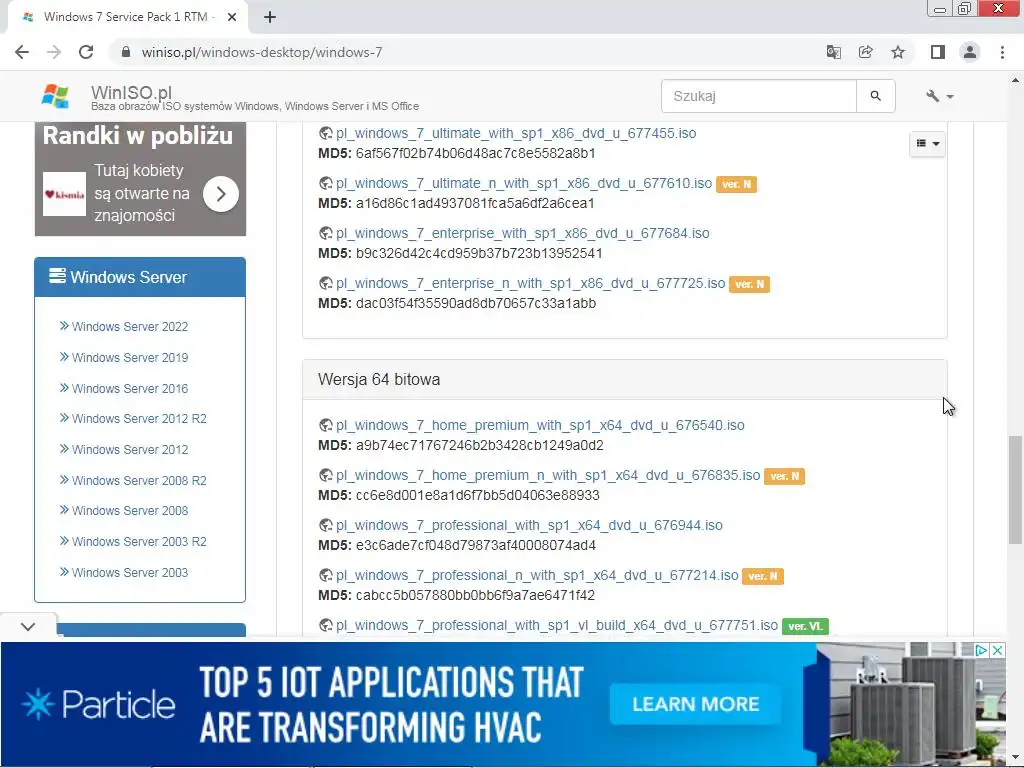Click the WinISO.pl site title
1024x768 pixels.
(131, 92)
